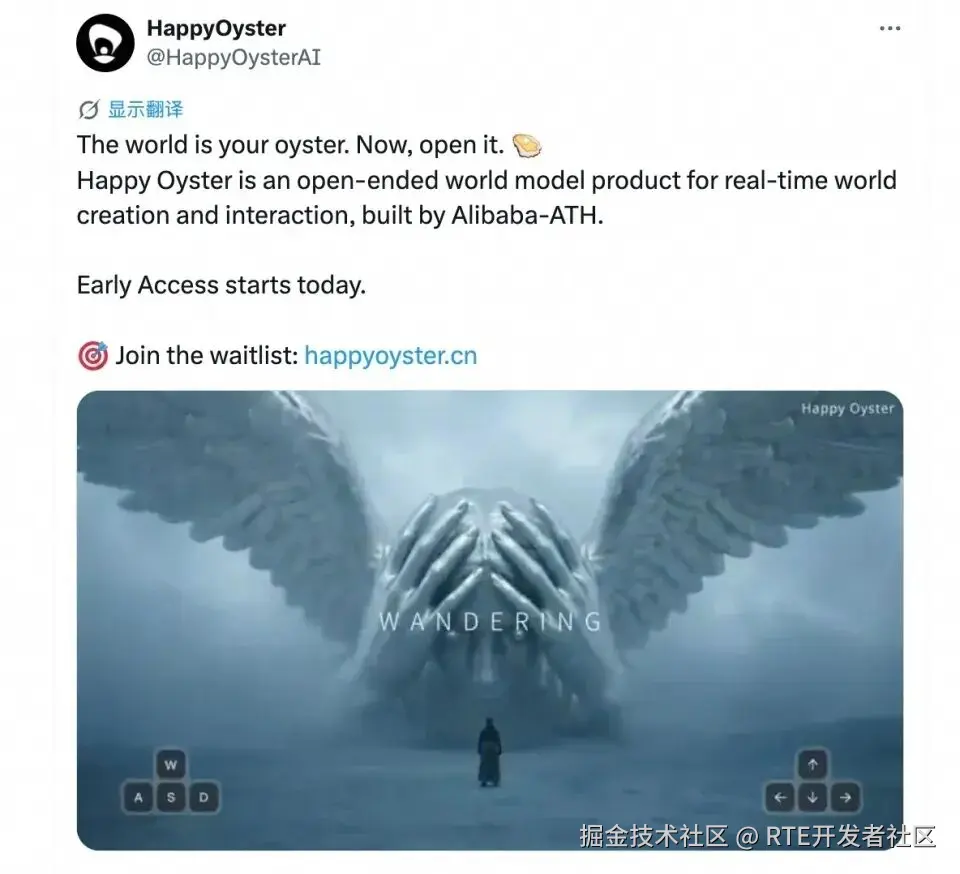Click the oyster emoji in the post
Screen dimensions: 960x874
pos(527,146)
